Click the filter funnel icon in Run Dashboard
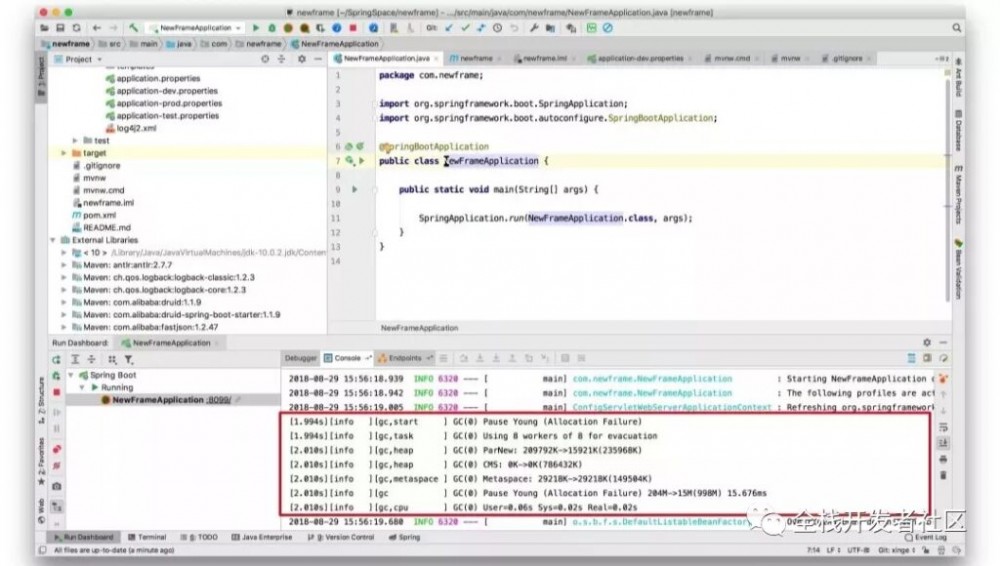This screenshot has height=566, width=1000. coord(129,360)
